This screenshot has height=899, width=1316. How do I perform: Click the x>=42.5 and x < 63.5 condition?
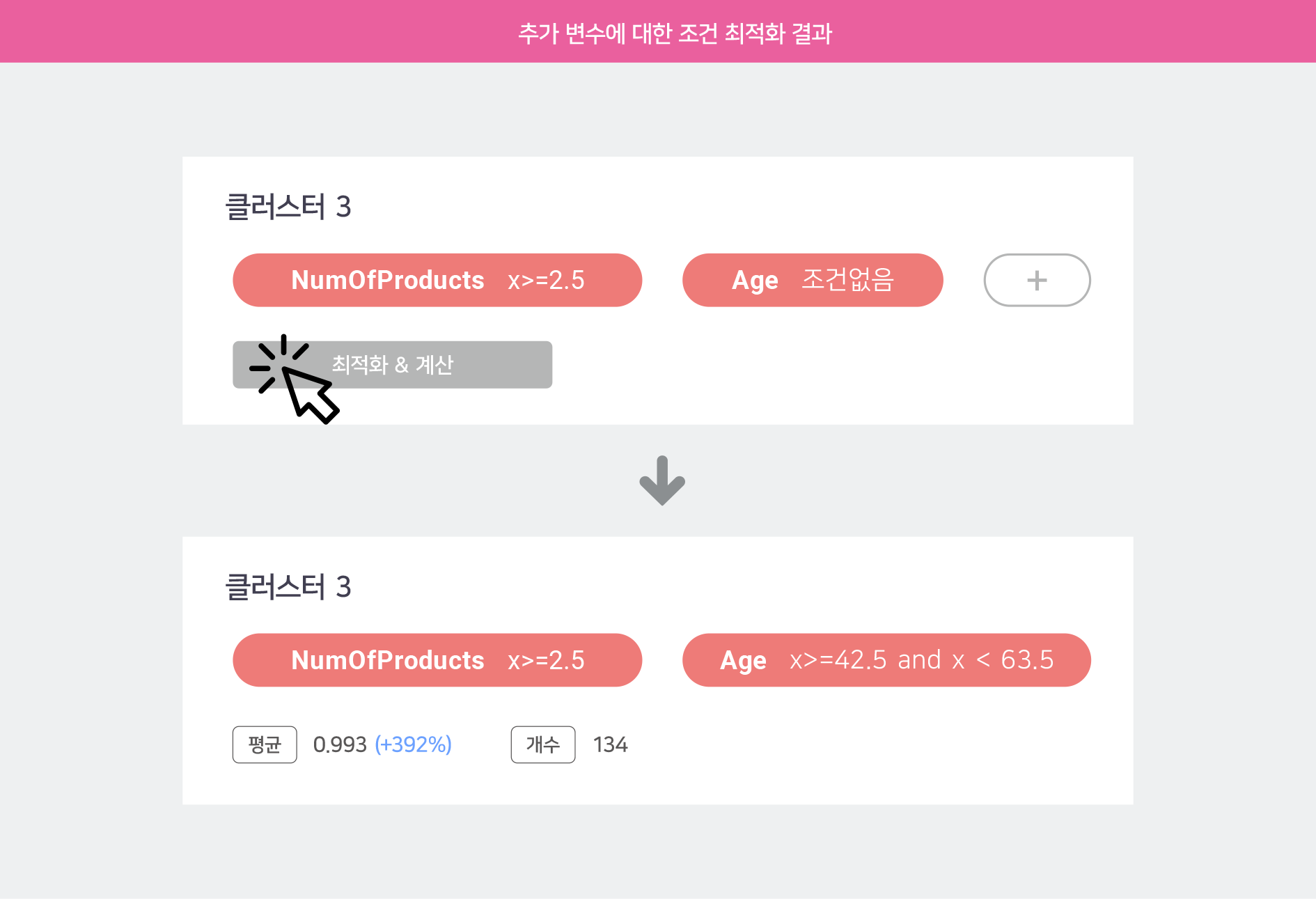[921, 660]
